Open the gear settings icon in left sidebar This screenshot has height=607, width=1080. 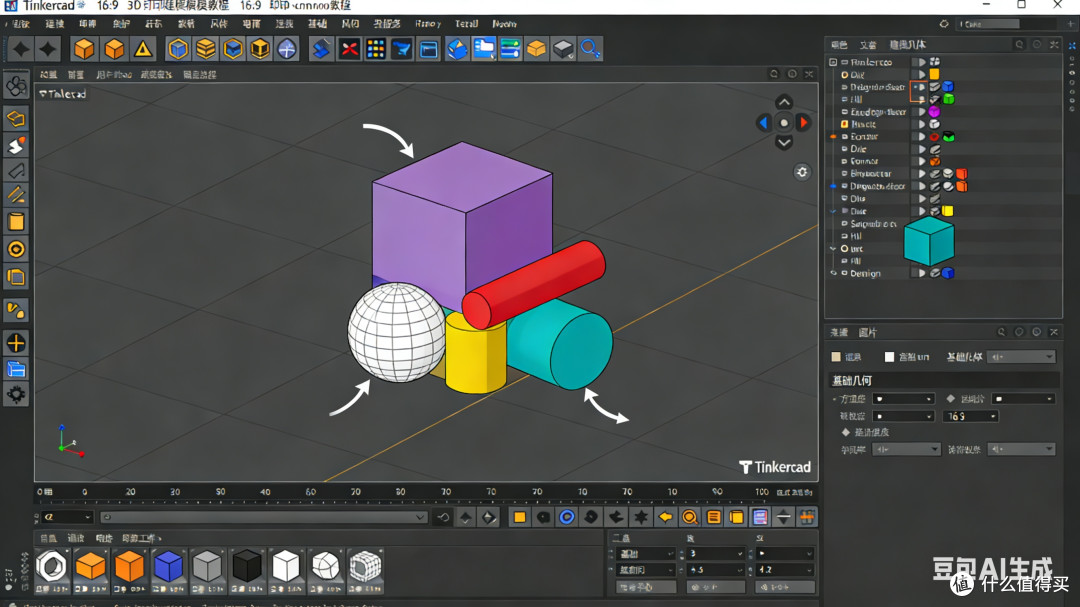16,395
